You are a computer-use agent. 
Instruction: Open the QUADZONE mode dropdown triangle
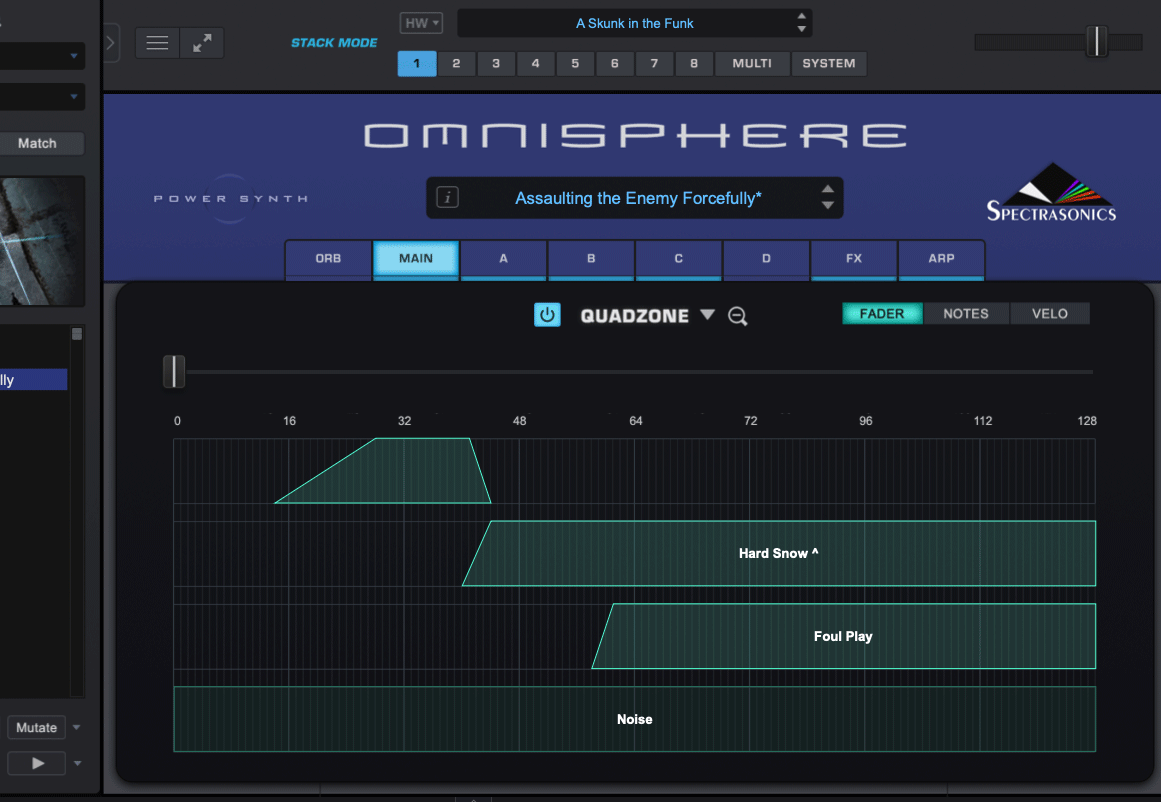tap(709, 314)
